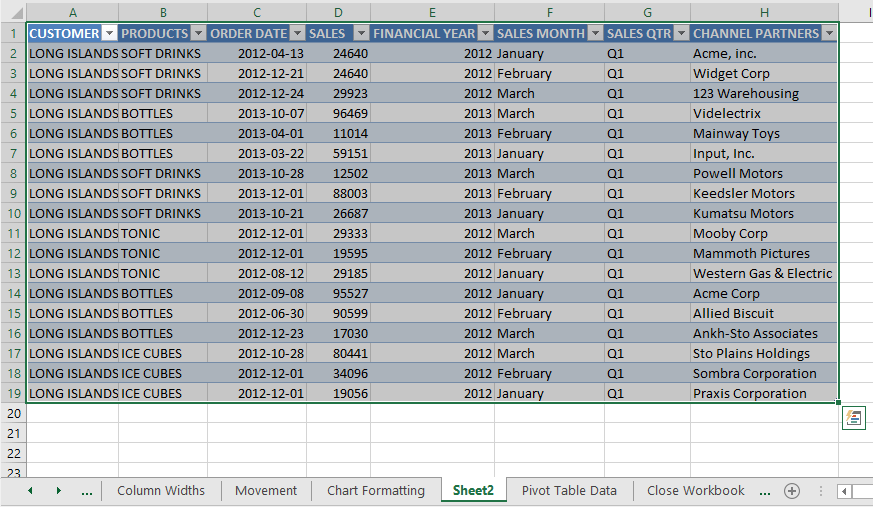Select column D header
This screenshot has height=507, width=873.
[339, 13]
